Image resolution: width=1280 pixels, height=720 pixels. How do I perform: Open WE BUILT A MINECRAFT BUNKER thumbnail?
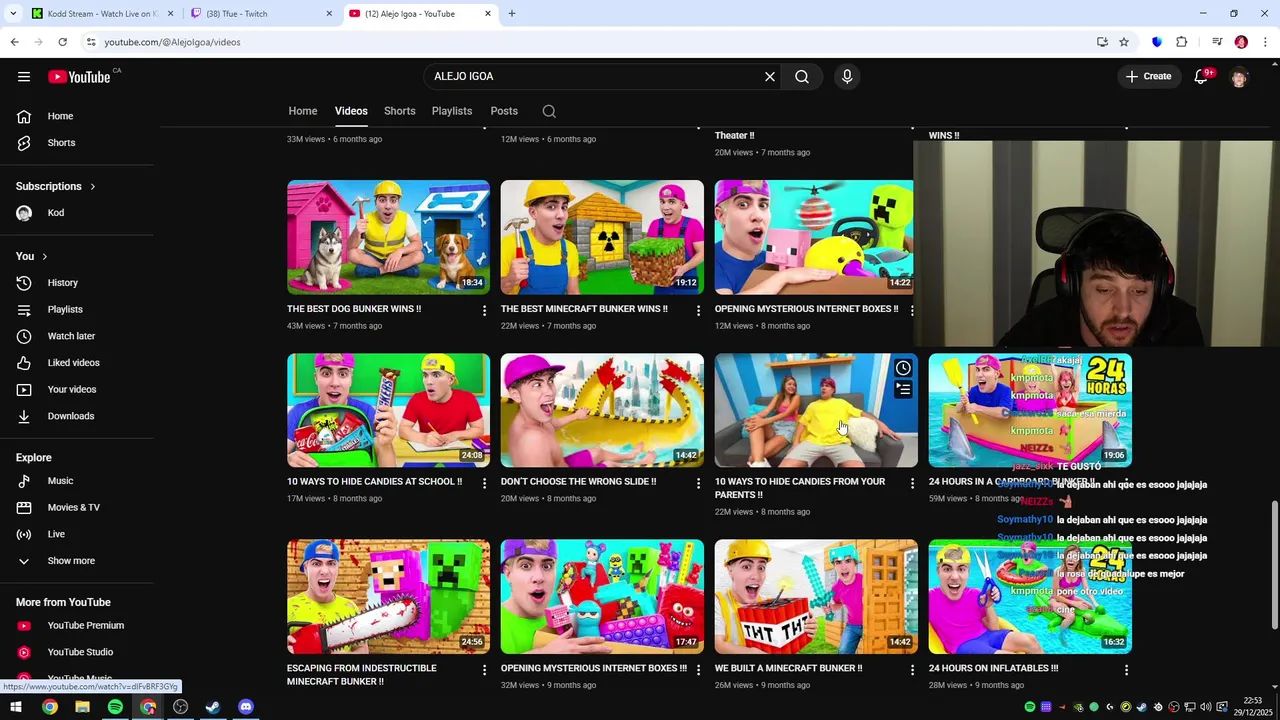pyautogui.click(x=816, y=597)
